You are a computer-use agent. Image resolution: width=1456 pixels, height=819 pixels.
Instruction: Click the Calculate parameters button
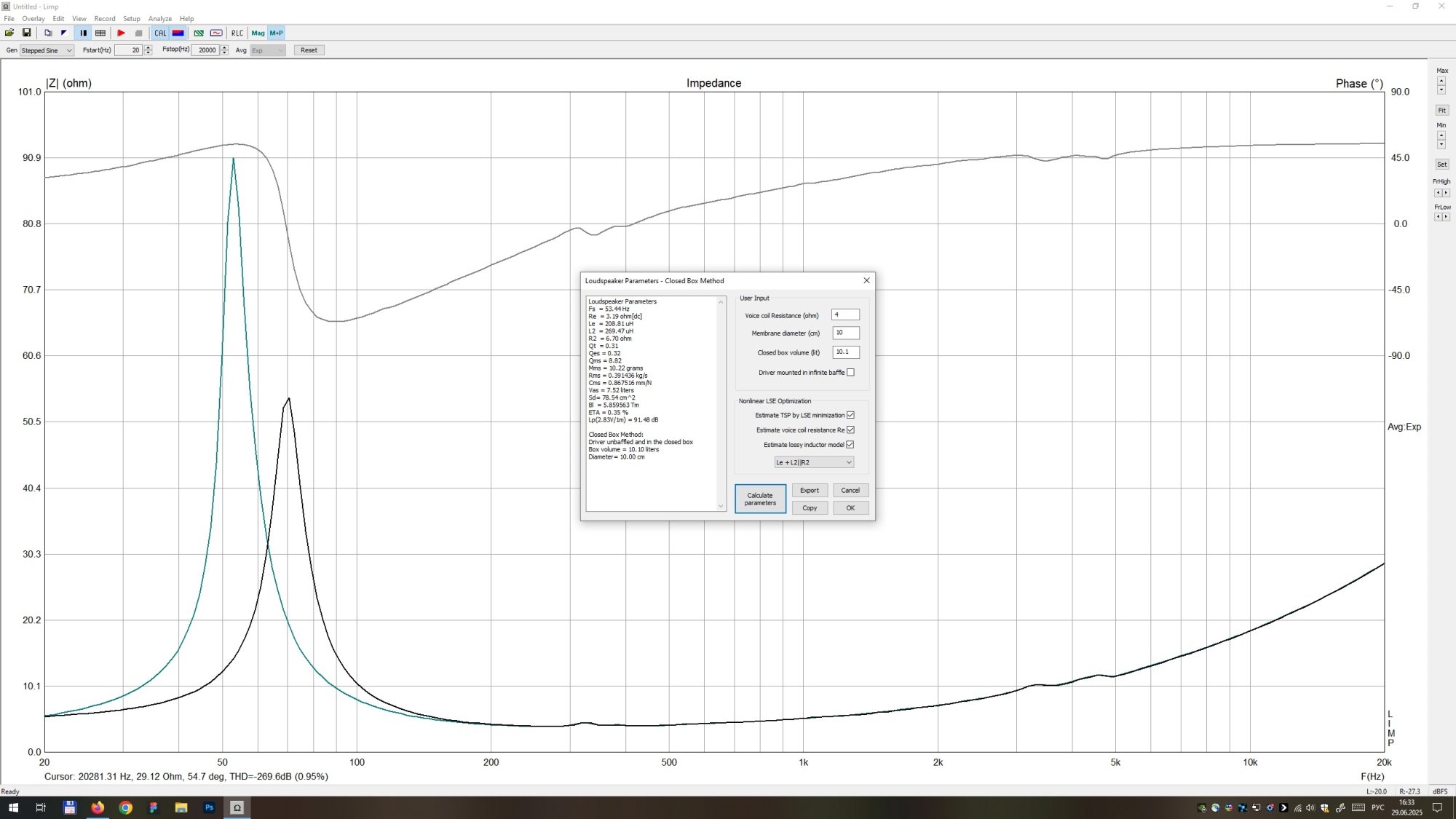click(760, 499)
